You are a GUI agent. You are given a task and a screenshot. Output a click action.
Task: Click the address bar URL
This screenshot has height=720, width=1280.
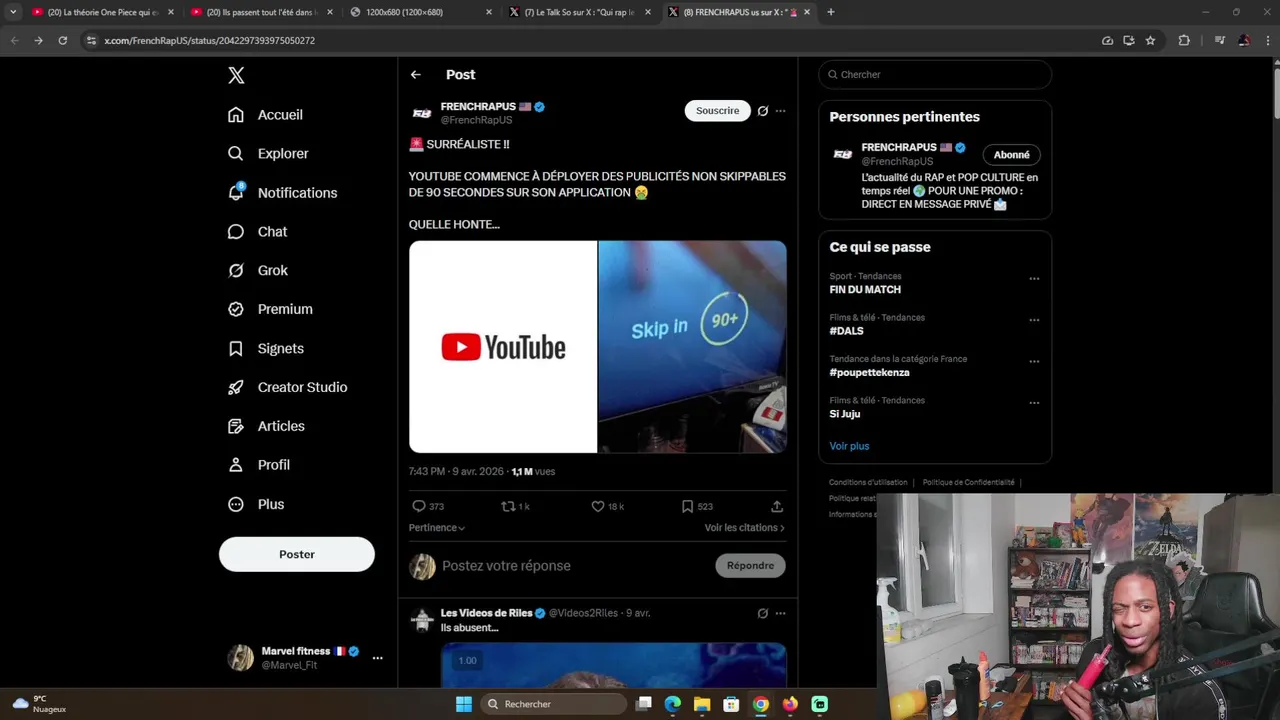(x=210, y=41)
